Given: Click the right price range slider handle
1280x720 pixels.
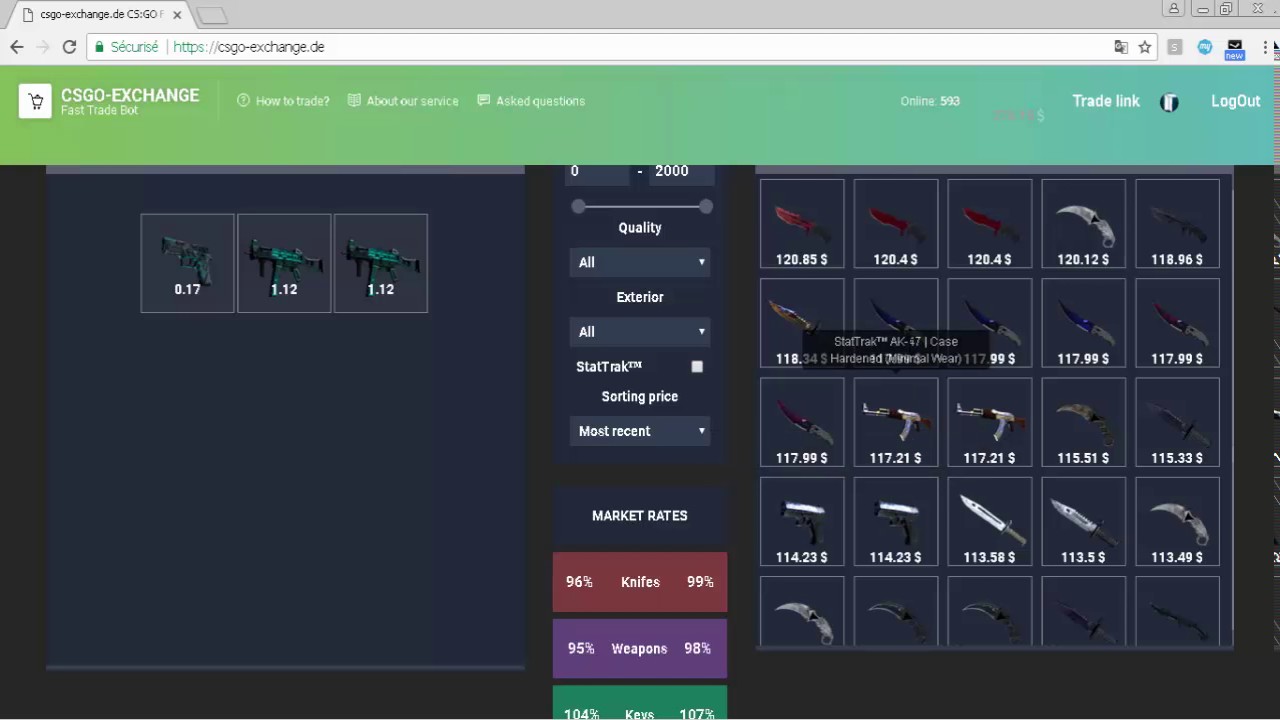Looking at the screenshot, I should point(706,206).
